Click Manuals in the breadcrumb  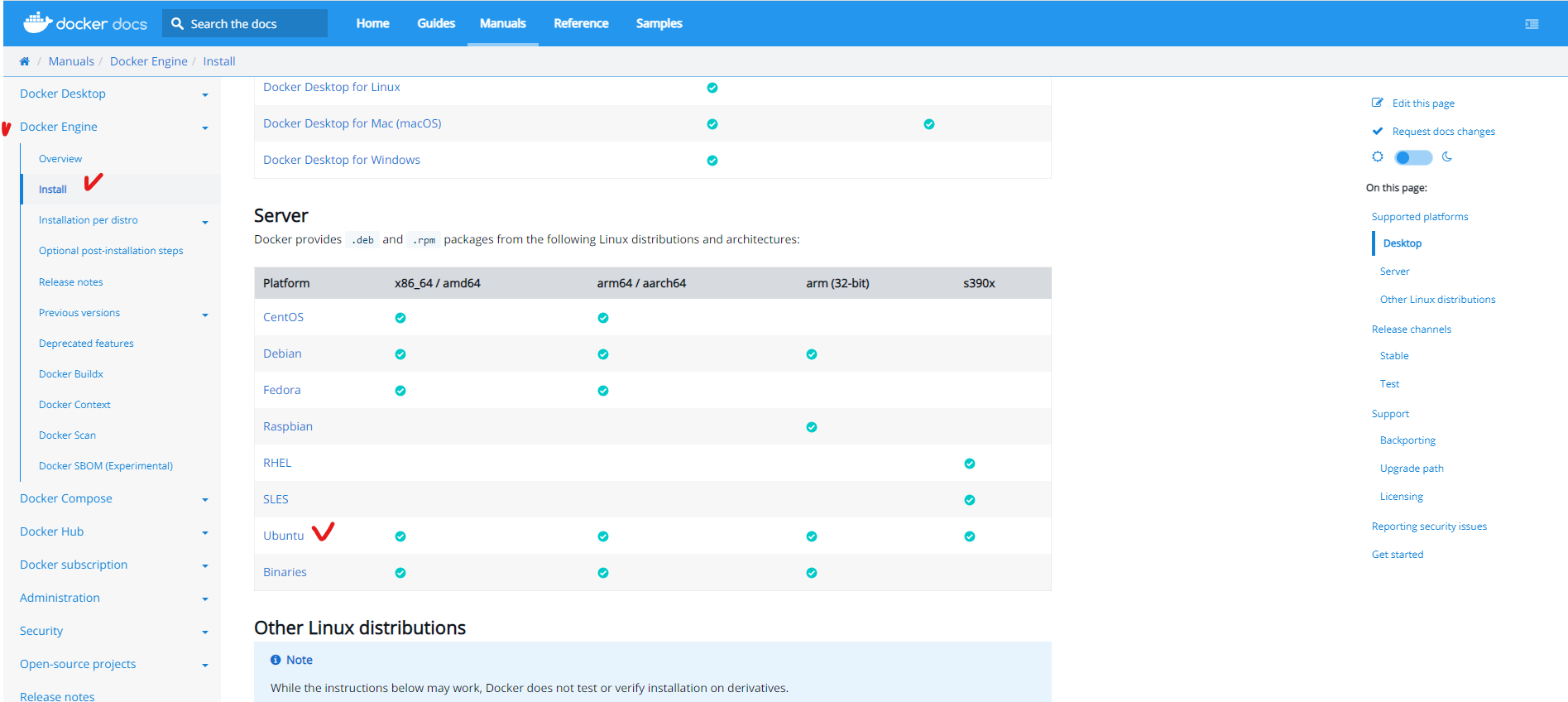71,61
